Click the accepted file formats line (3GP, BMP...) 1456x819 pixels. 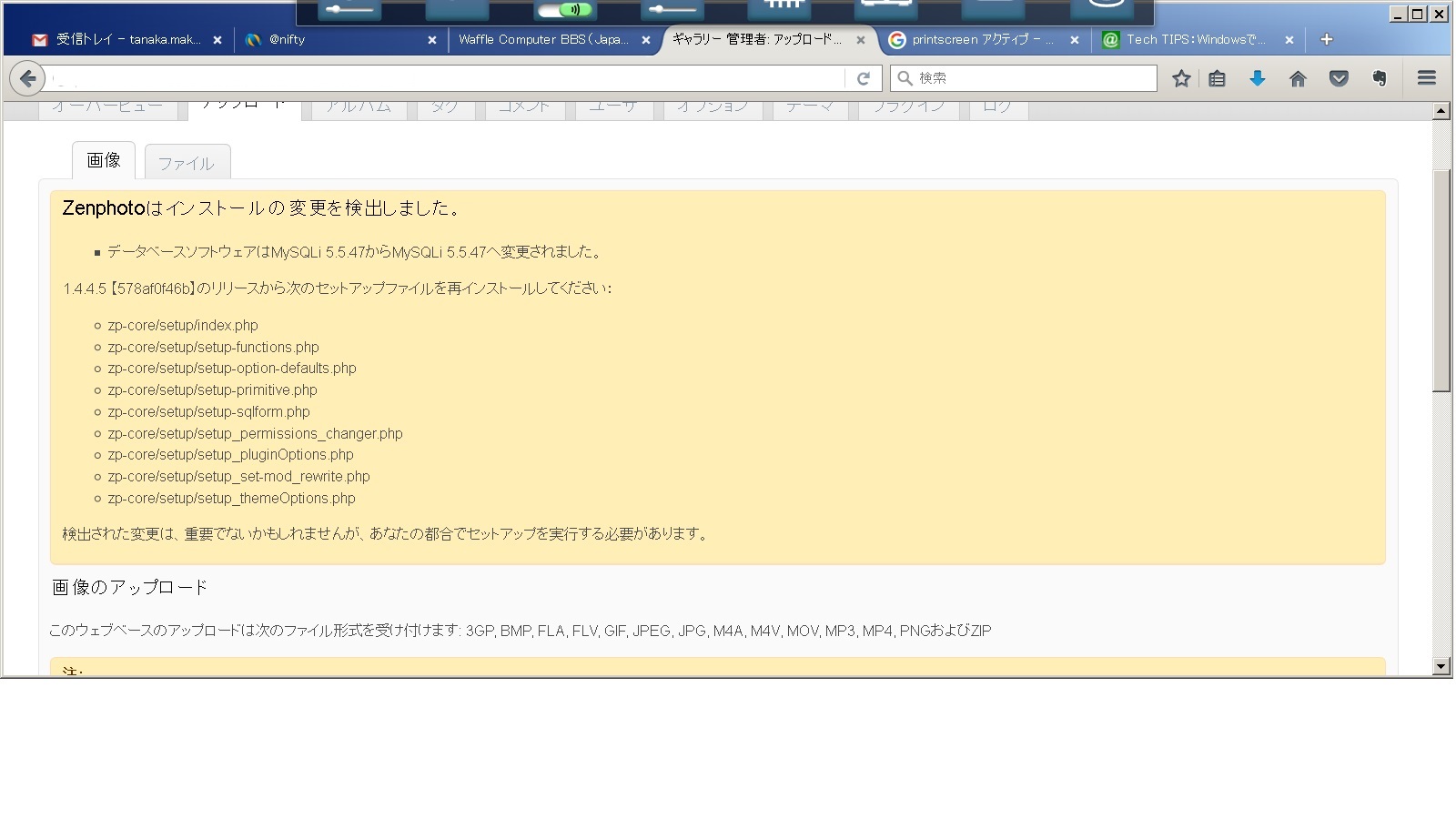tap(520, 631)
